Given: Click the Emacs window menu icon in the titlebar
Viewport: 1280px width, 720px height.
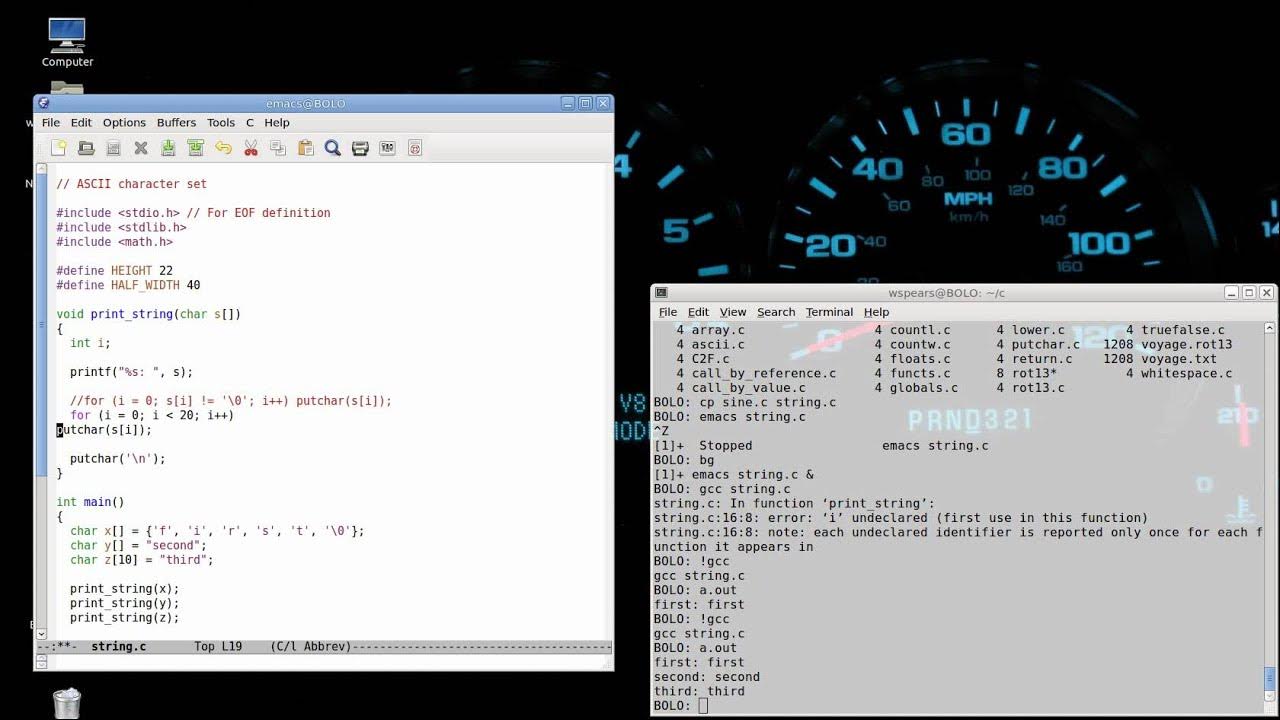Looking at the screenshot, I should 43,103.
